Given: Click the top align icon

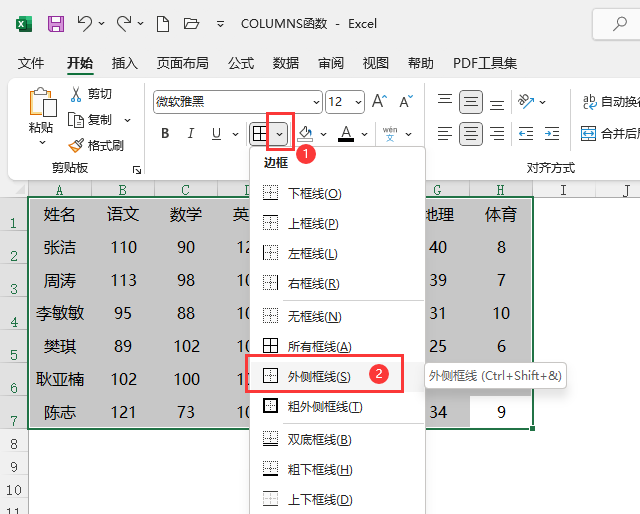Looking at the screenshot, I should [x=445, y=101].
